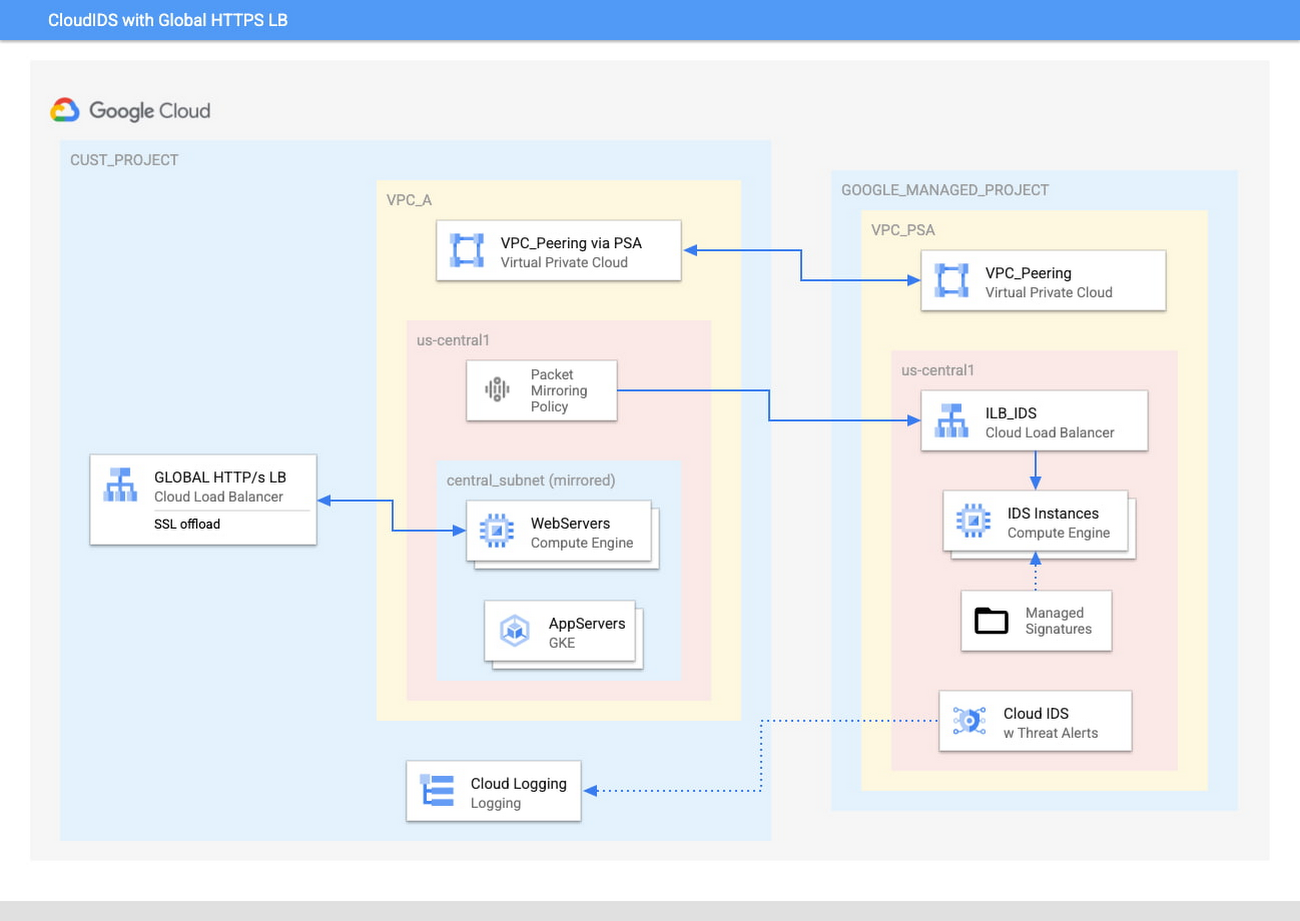1300x921 pixels.
Task: Select the 'CloudIDS with Global HTTPS LB' title
Action: 168,19
